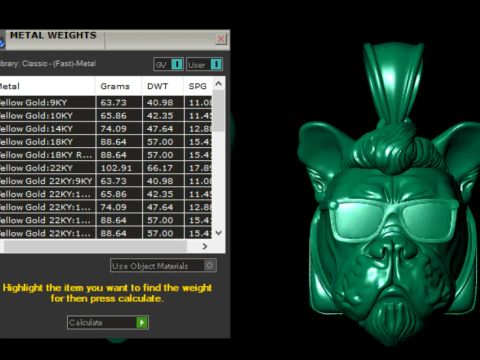
Task: Close the Metal Weights dialog
Action: pos(221,39)
